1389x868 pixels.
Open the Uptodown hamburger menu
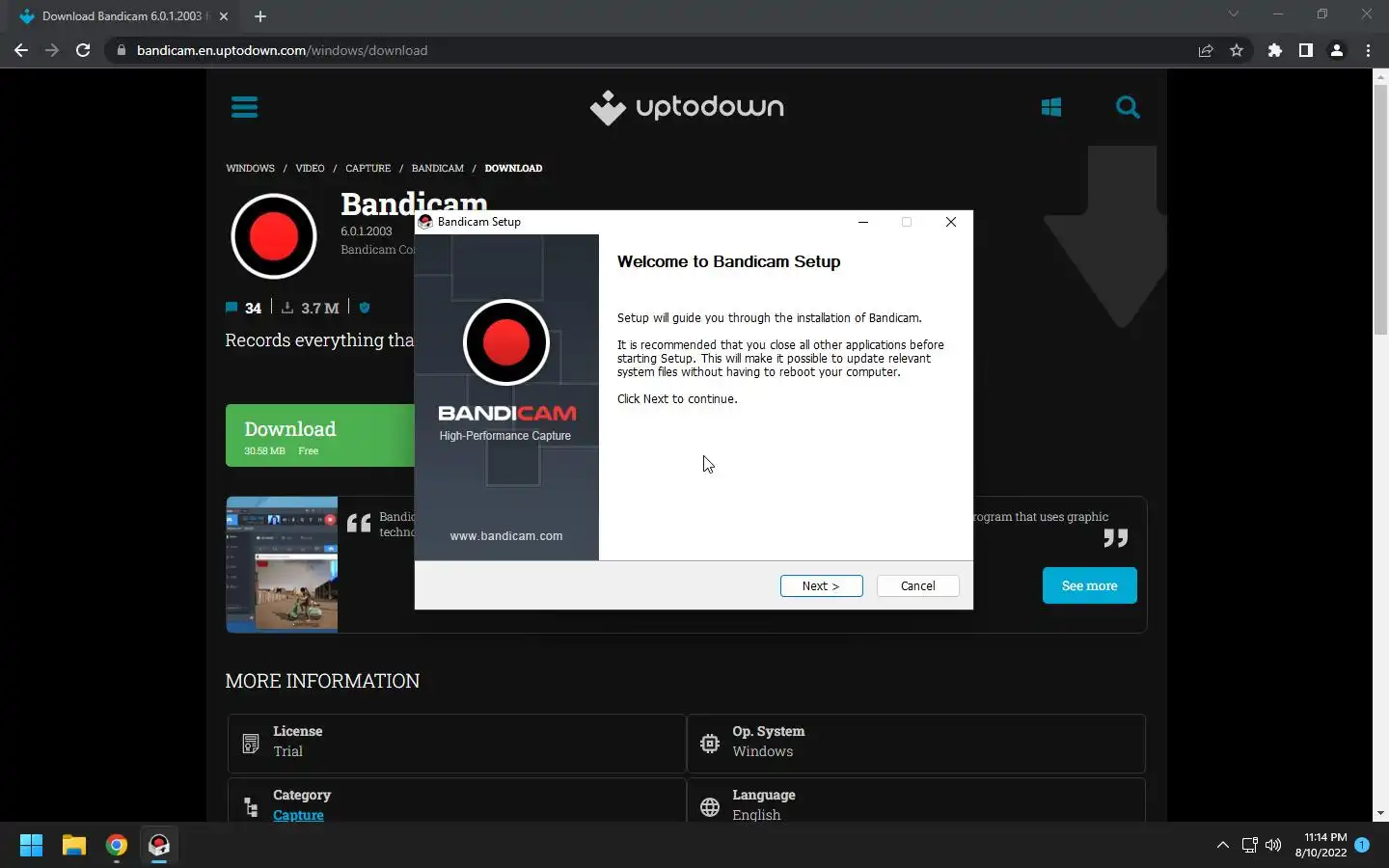(244, 107)
